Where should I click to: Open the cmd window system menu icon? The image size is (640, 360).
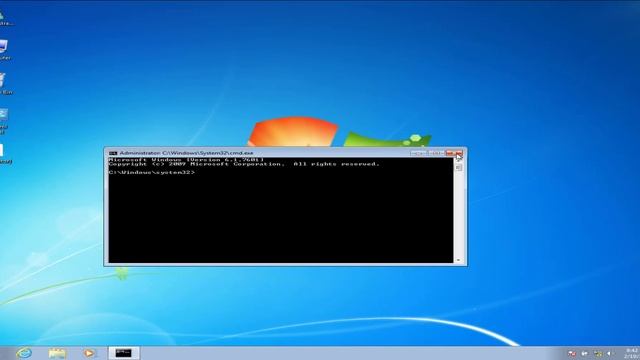[x=113, y=153]
